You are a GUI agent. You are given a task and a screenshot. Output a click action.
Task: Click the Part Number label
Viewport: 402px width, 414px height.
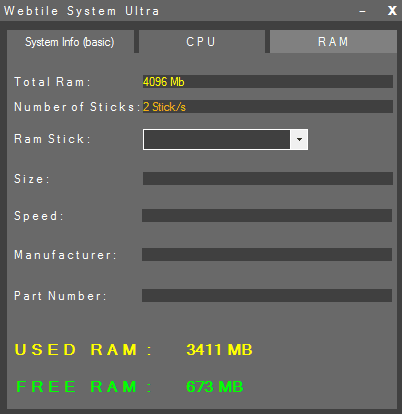60,296
